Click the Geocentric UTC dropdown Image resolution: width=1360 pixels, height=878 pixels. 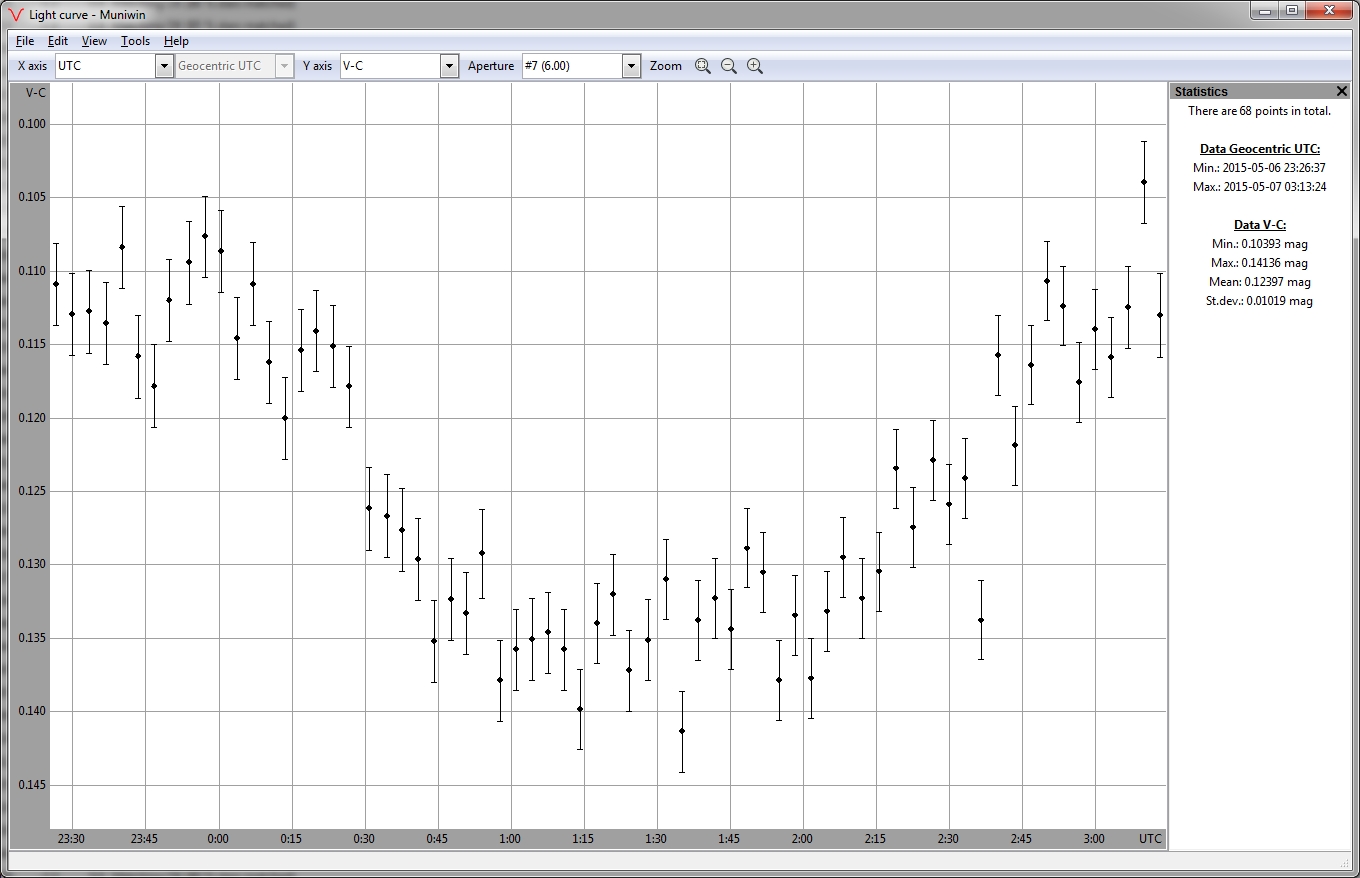coord(235,66)
